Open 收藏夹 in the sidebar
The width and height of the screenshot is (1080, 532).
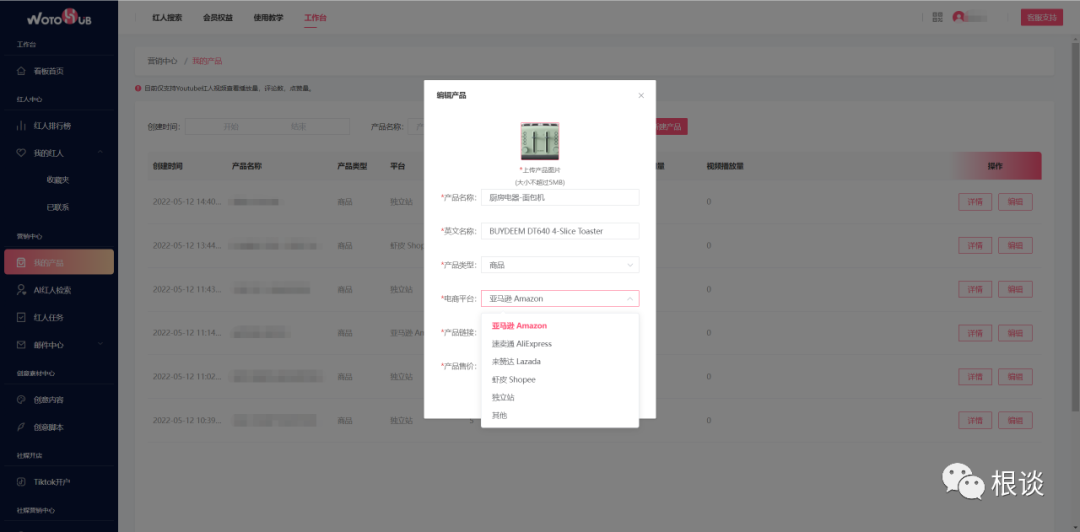coord(58,180)
